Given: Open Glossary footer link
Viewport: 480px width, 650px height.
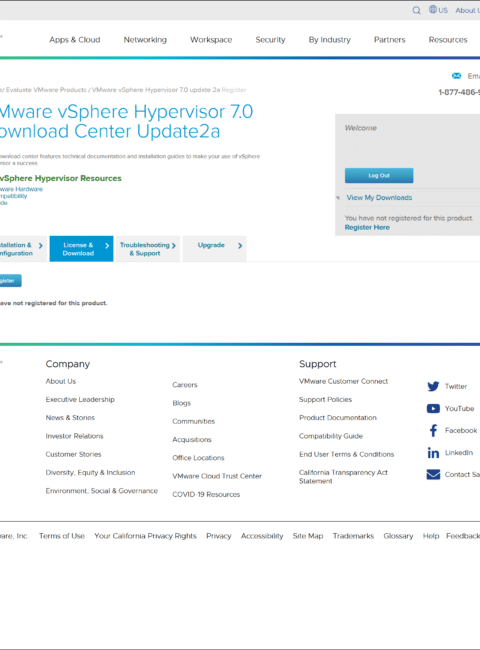Looking at the screenshot, I should point(398,536).
